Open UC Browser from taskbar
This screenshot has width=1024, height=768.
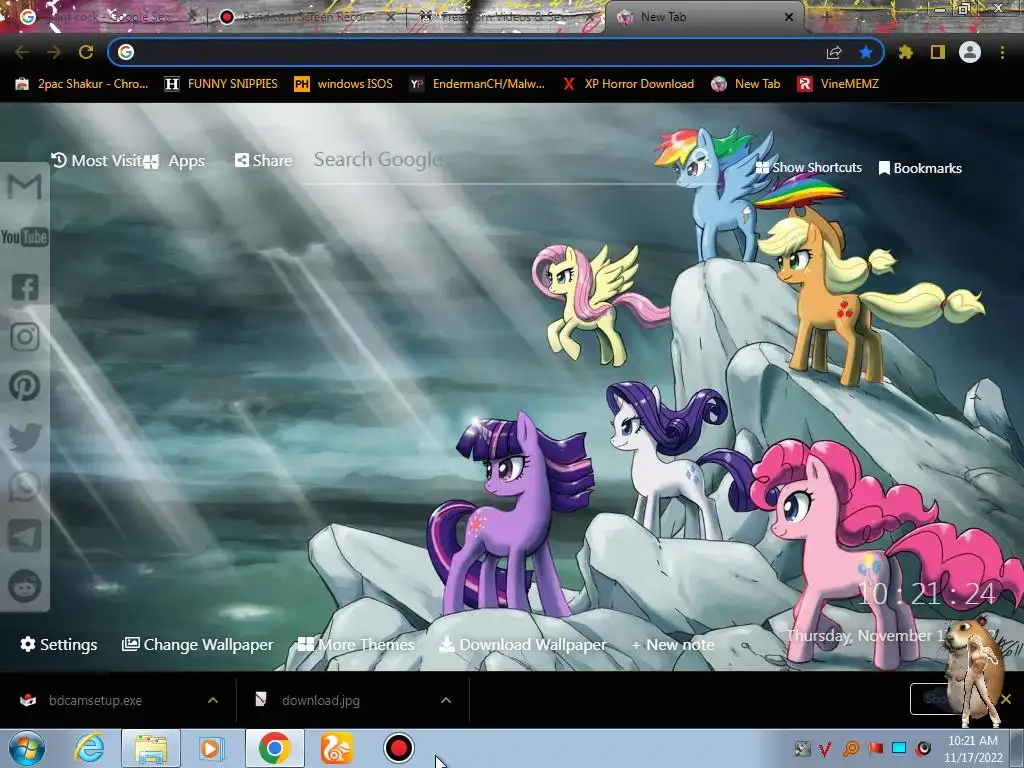[x=337, y=748]
